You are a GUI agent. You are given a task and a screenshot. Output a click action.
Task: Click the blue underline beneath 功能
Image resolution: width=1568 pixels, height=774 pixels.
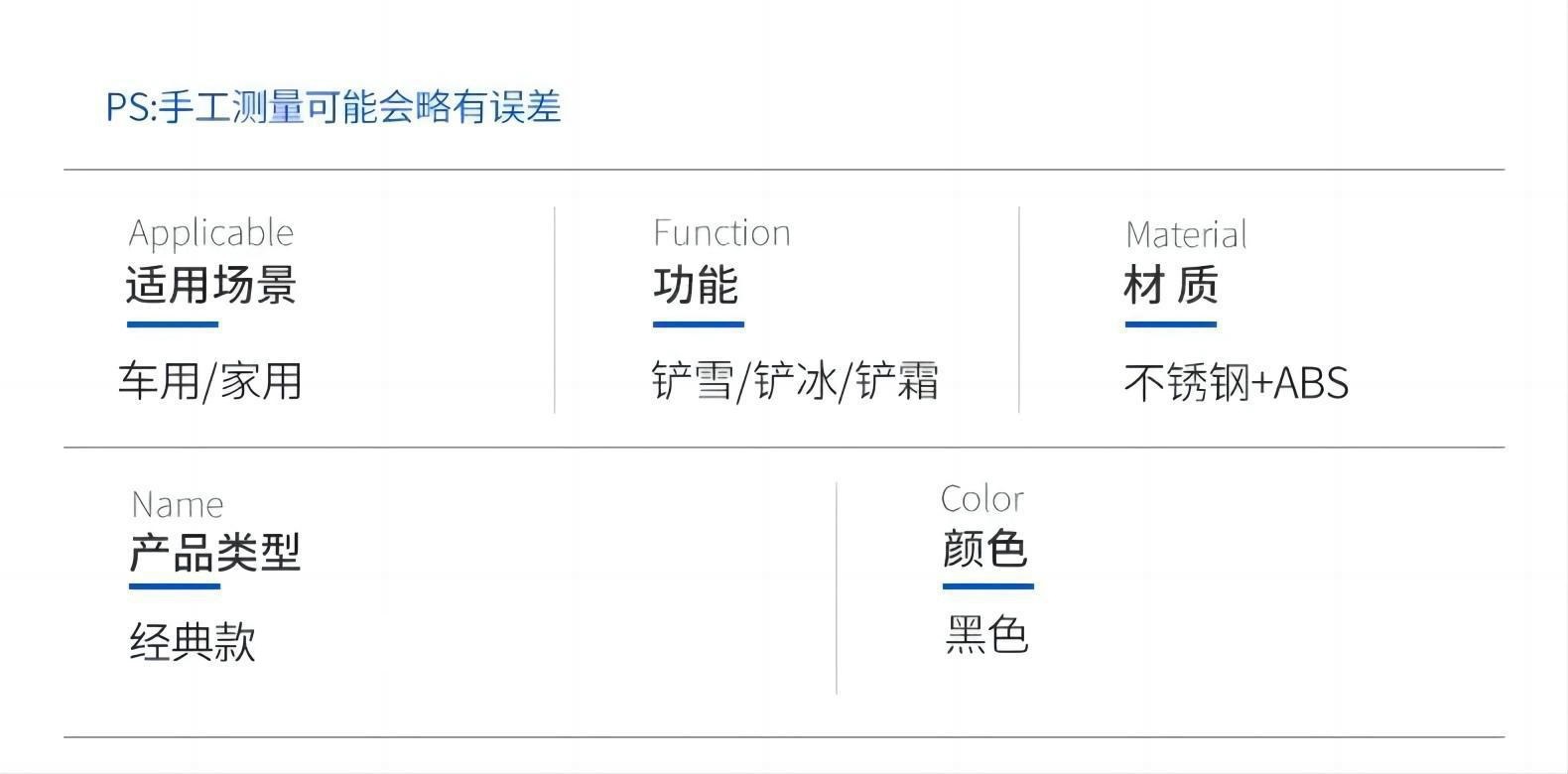[698, 323]
